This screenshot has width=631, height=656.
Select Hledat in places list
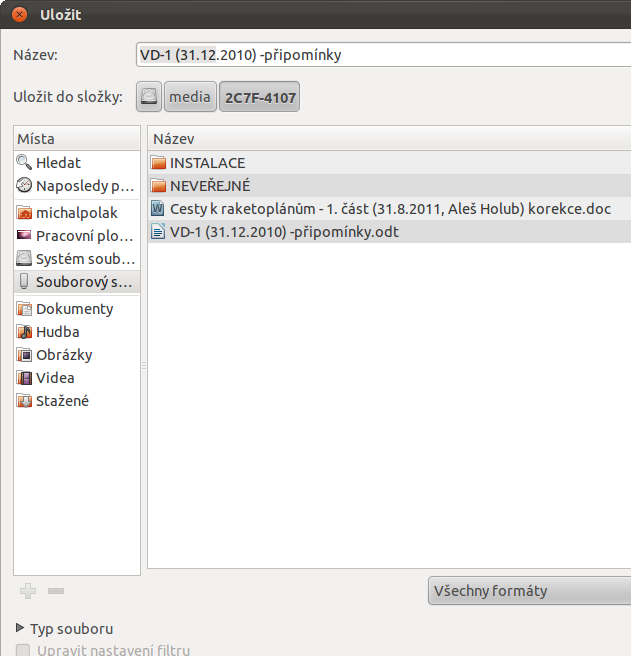point(77,162)
